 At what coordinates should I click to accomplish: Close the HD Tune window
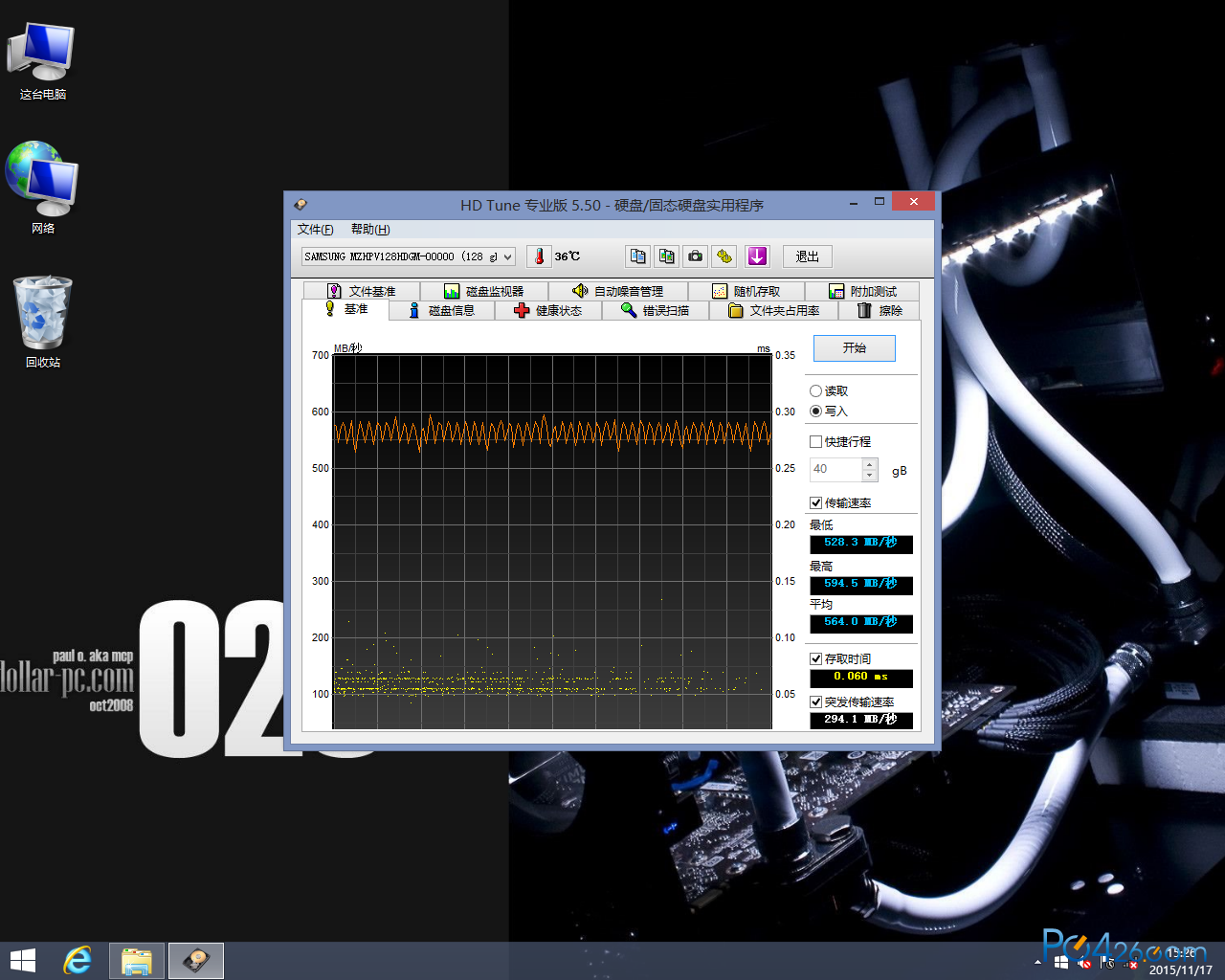913,201
